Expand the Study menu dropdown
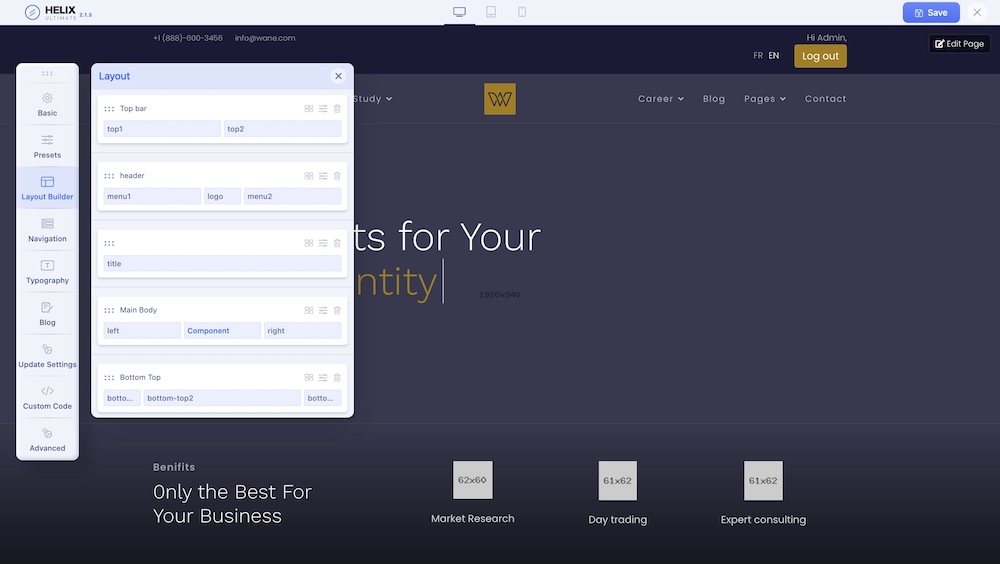 click(373, 99)
